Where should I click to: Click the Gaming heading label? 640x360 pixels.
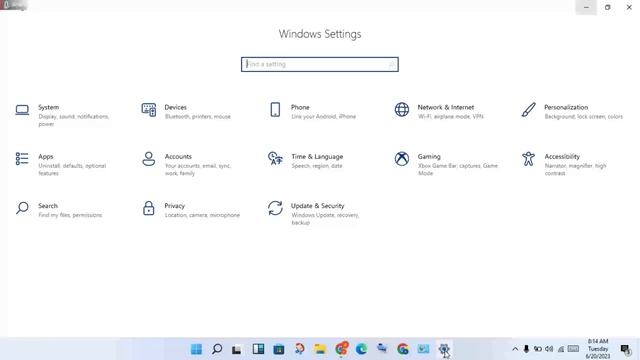coord(429,157)
